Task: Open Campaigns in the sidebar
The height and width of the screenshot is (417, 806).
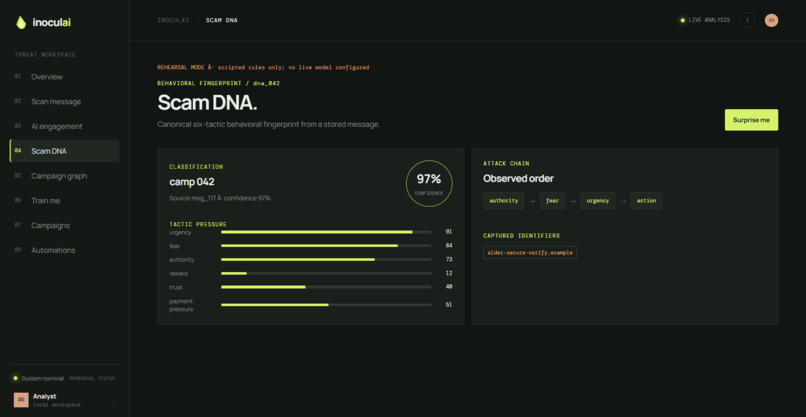Action: click(x=64, y=225)
